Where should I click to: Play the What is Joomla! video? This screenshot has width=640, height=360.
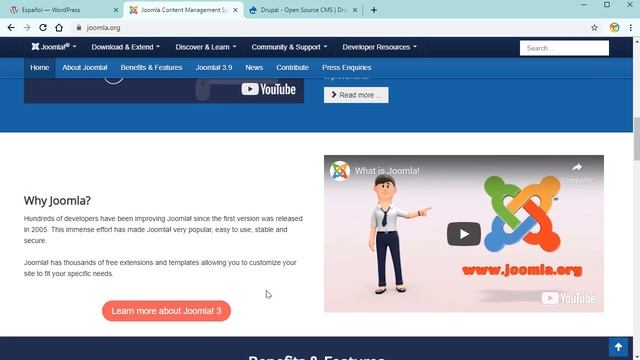click(464, 234)
